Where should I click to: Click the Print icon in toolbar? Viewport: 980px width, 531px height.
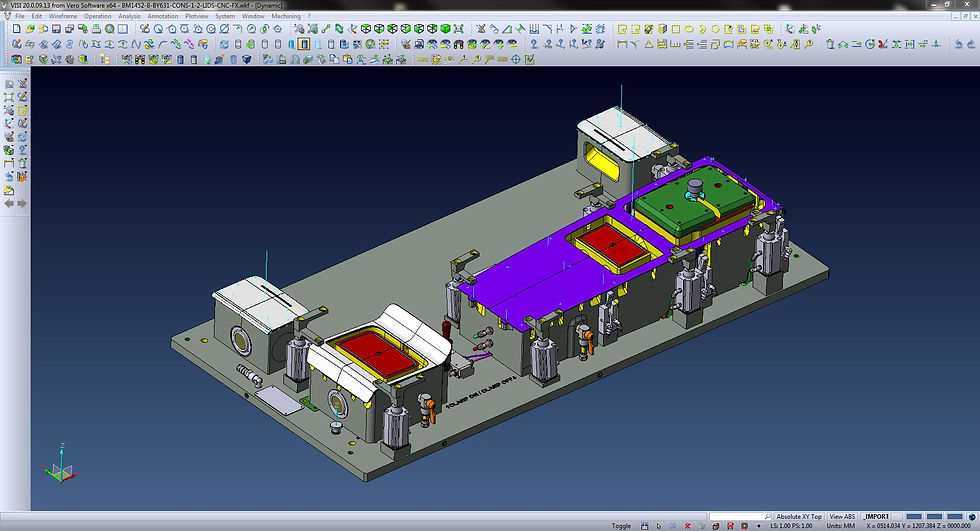[96, 29]
